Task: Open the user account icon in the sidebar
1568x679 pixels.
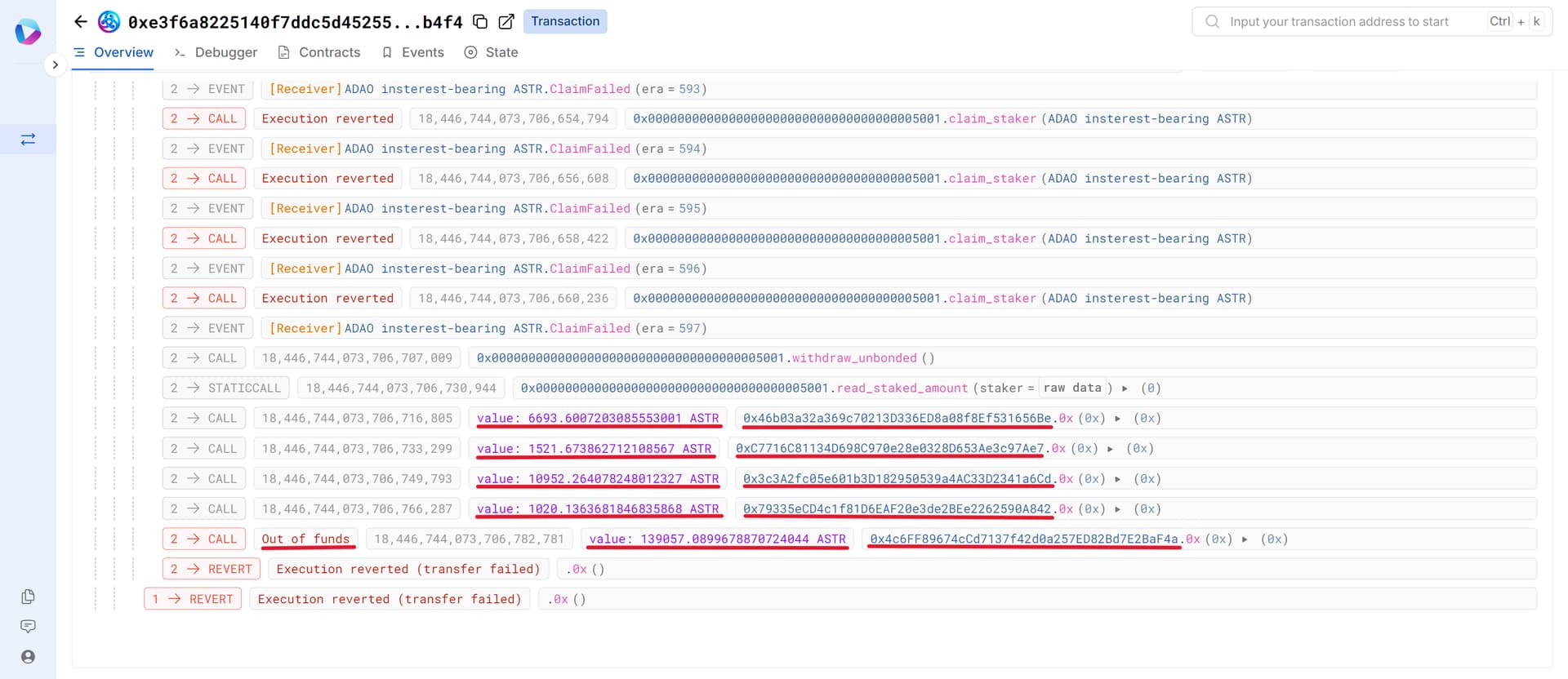Action: click(28, 657)
